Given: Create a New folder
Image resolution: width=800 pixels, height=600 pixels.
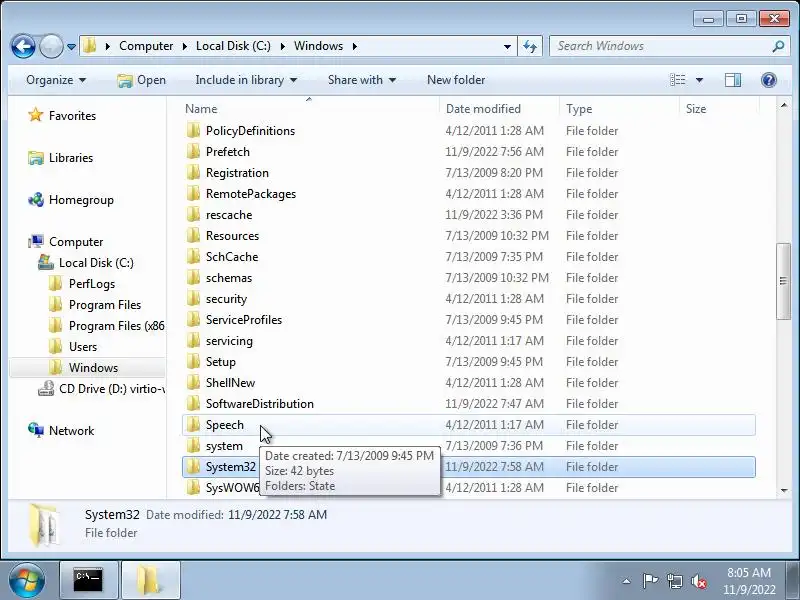Looking at the screenshot, I should click(x=456, y=80).
